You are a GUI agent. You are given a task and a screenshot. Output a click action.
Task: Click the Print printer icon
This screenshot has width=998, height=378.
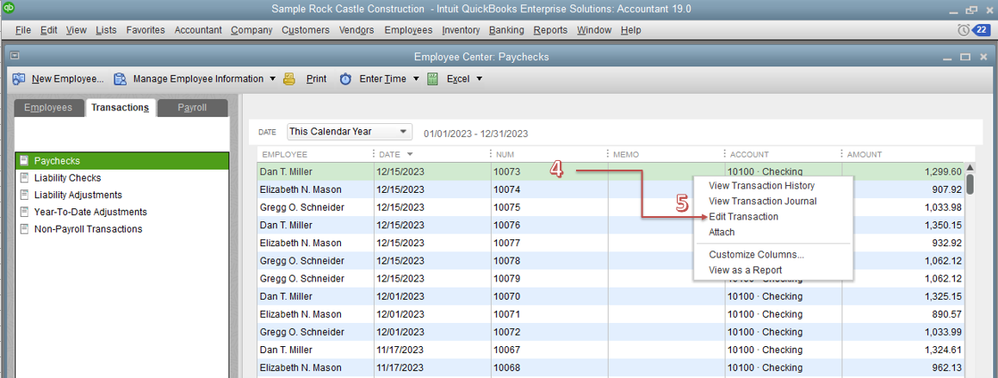click(290, 79)
